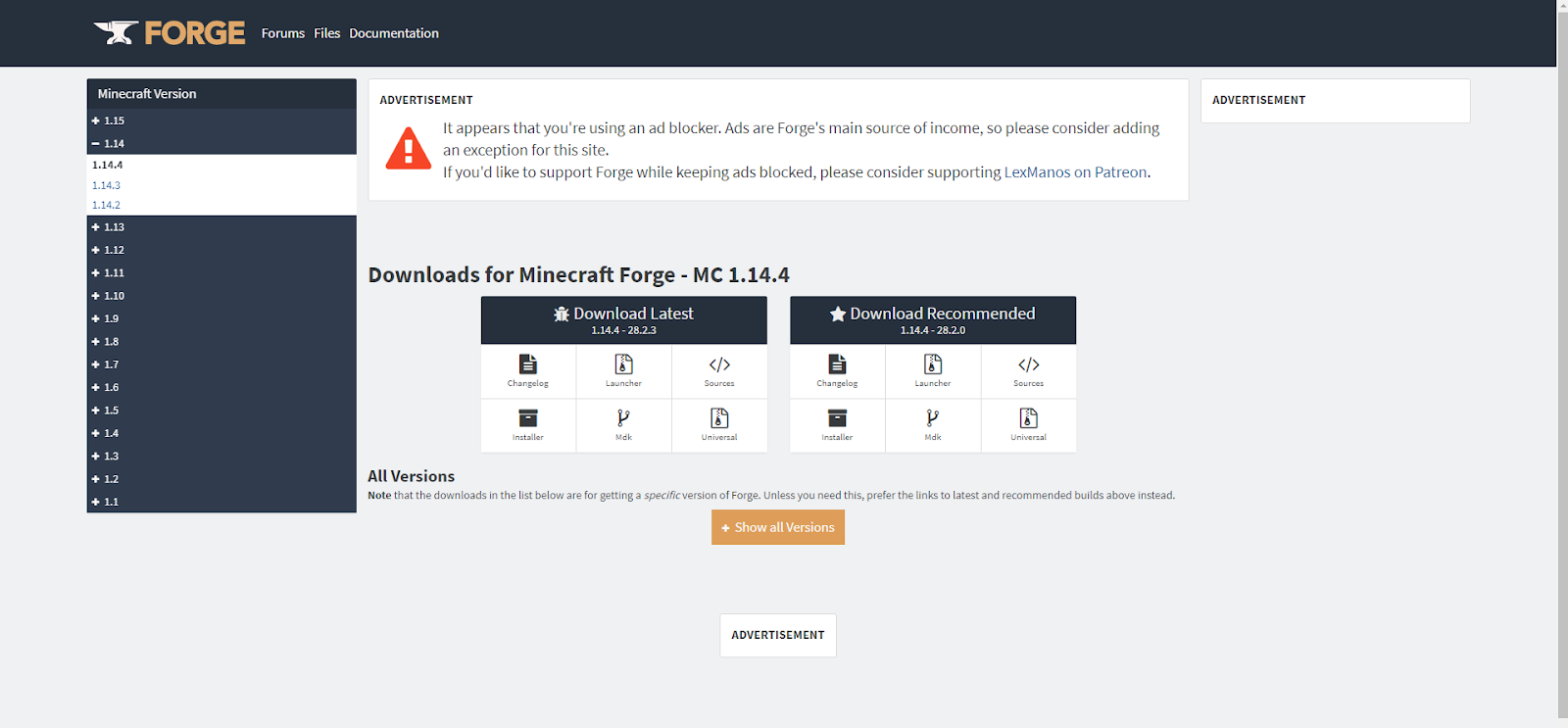Click the Minecraft Version sidebar header

pyautogui.click(x=221, y=94)
